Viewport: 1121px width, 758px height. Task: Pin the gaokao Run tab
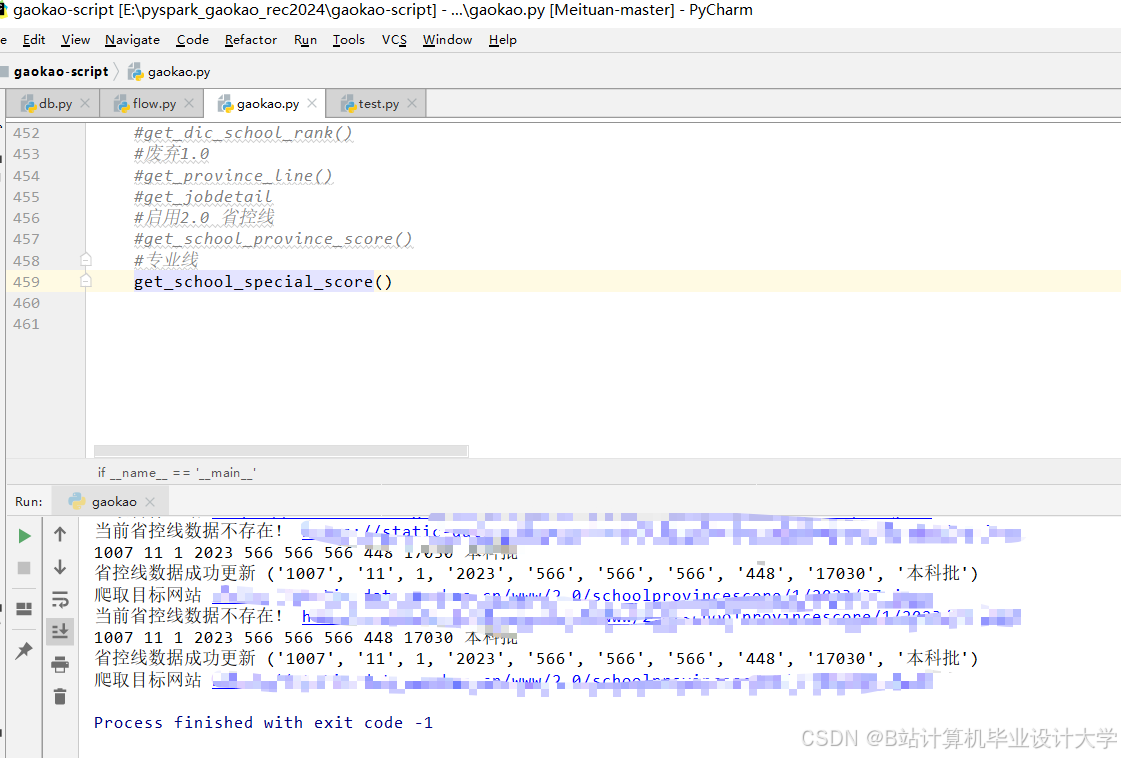25,650
